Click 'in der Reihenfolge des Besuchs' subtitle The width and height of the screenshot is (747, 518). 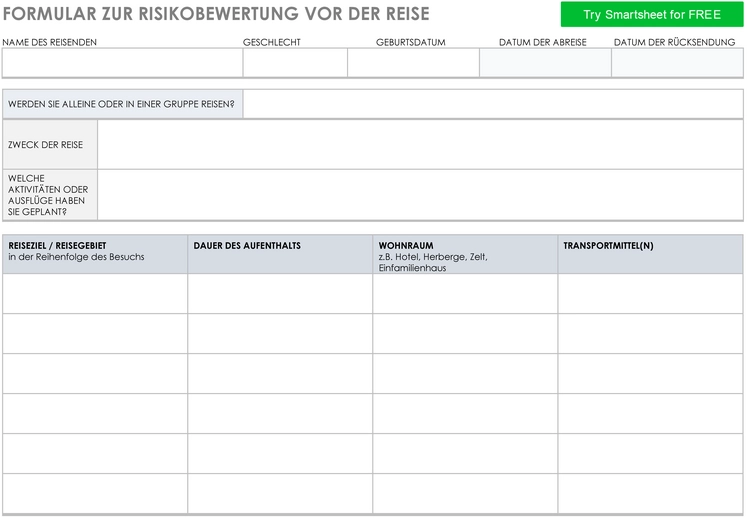click(x=76, y=257)
